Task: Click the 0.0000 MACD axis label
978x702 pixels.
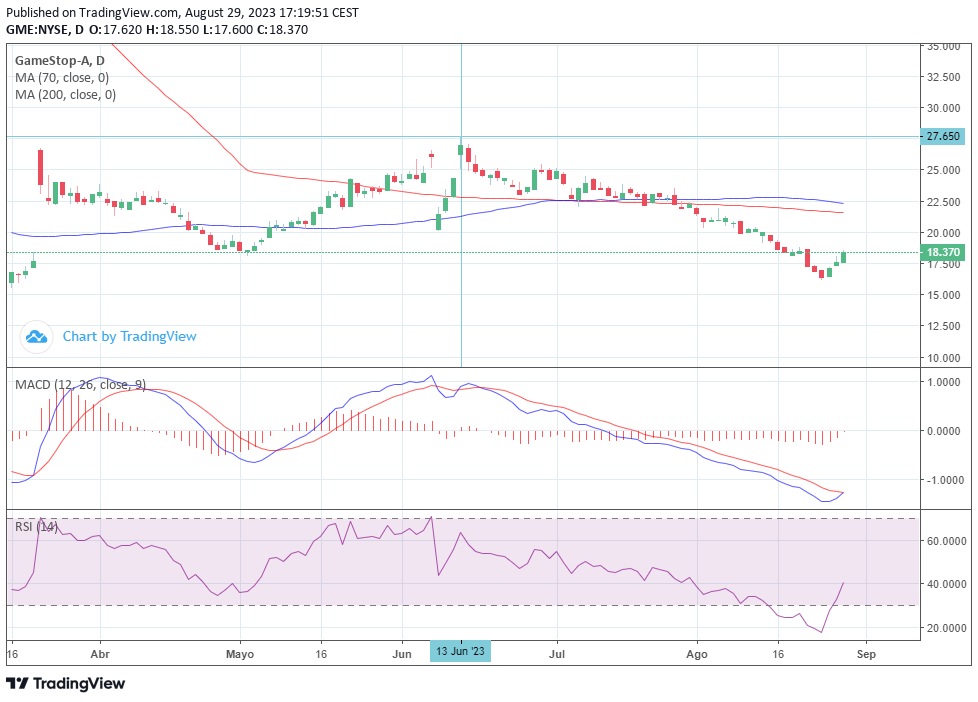Action: click(x=944, y=431)
